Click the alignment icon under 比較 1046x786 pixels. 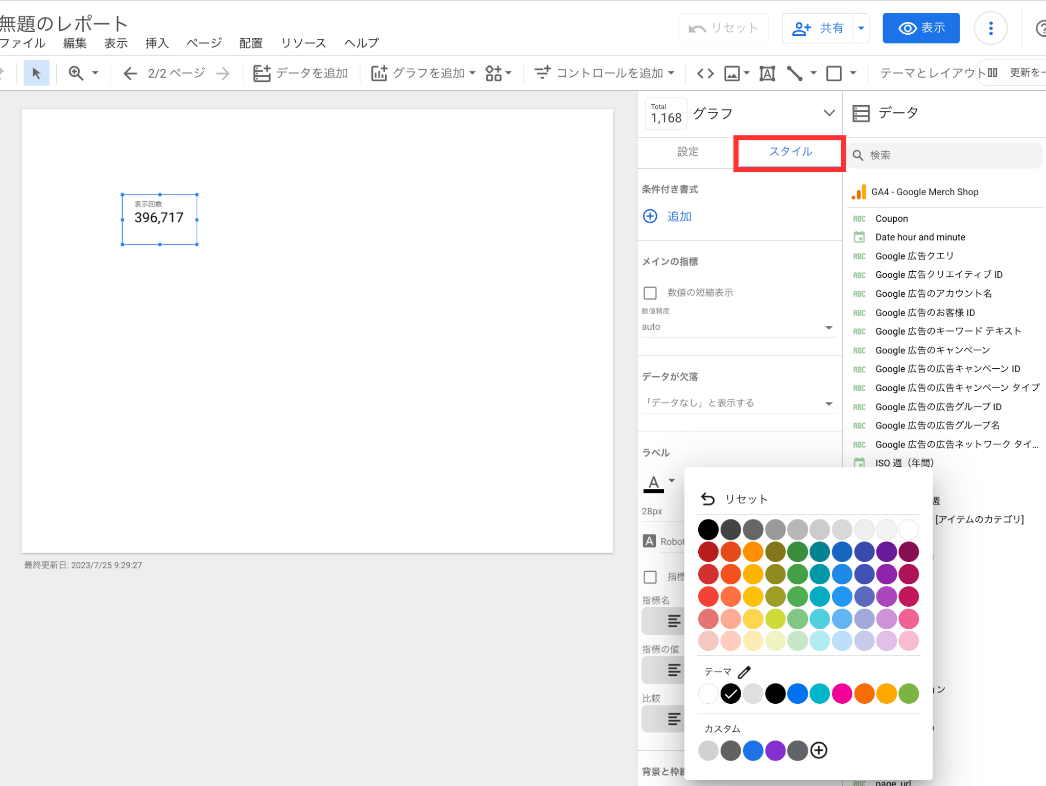[674, 719]
